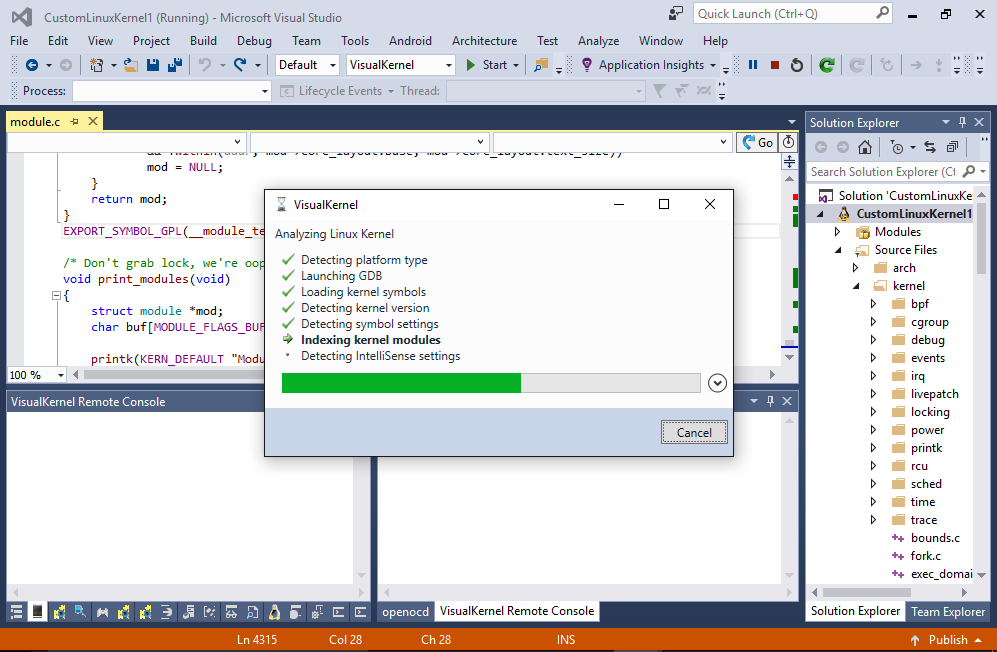The width and height of the screenshot is (997, 652).
Task: Click Sync with Active Document icon
Action: pyautogui.click(x=929, y=147)
